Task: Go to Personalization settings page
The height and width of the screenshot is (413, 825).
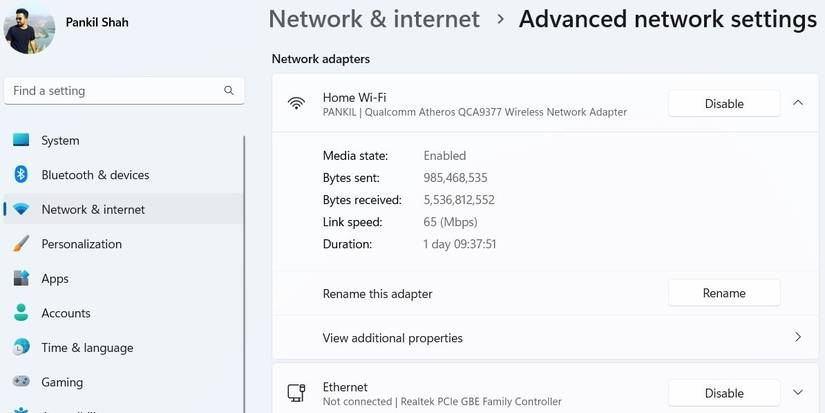Action: 81,244
